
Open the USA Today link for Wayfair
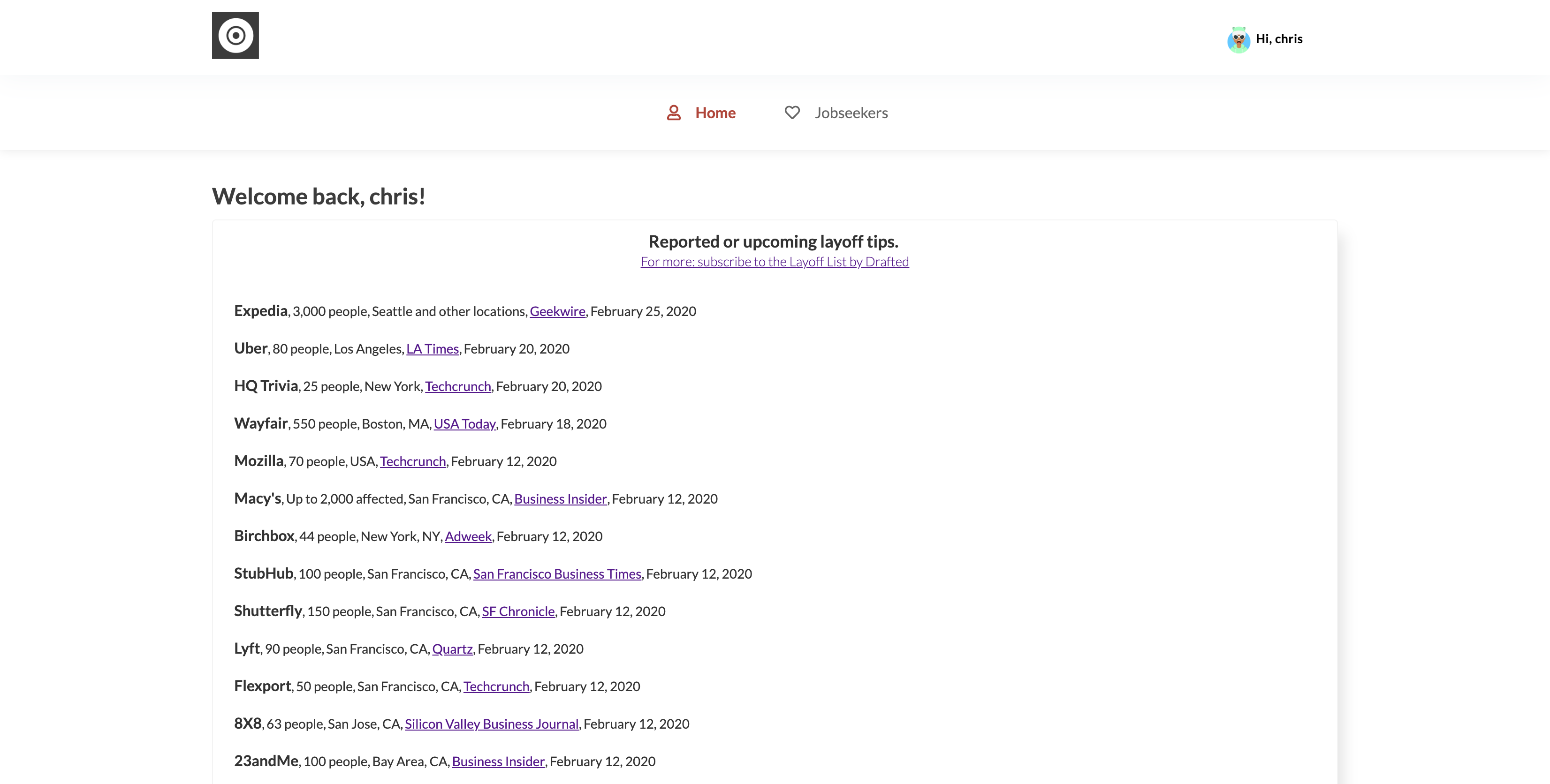(x=464, y=424)
